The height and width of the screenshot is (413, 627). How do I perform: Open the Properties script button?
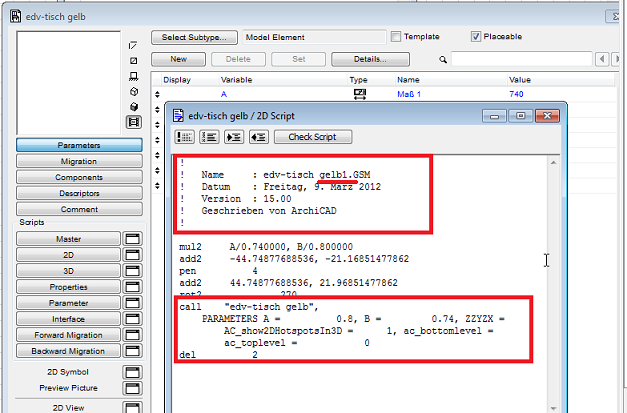tap(68, 287)
